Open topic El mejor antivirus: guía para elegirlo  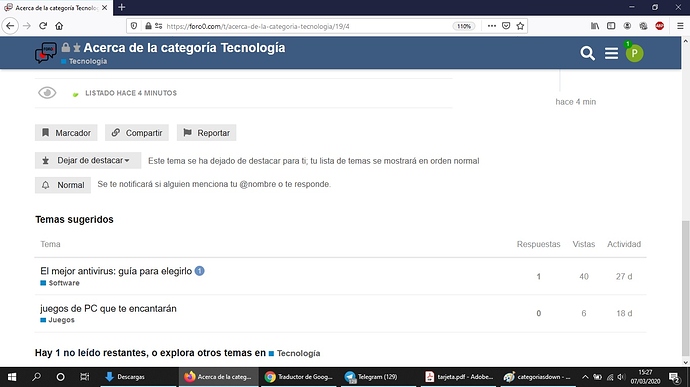116,271
